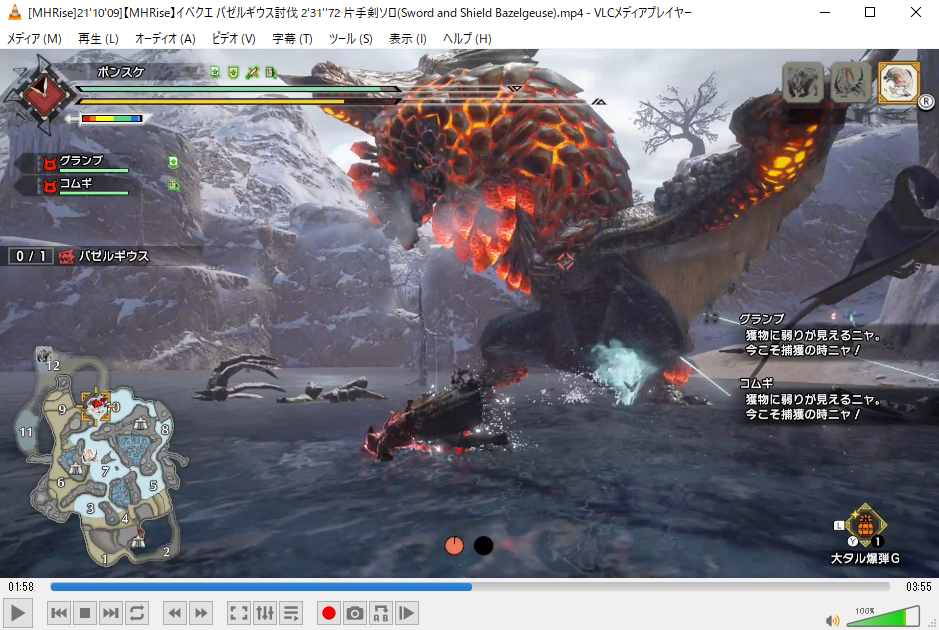The image size is (939, 630).
Task: Click the sharpness gauge color bar
Action: coord(111,119)
